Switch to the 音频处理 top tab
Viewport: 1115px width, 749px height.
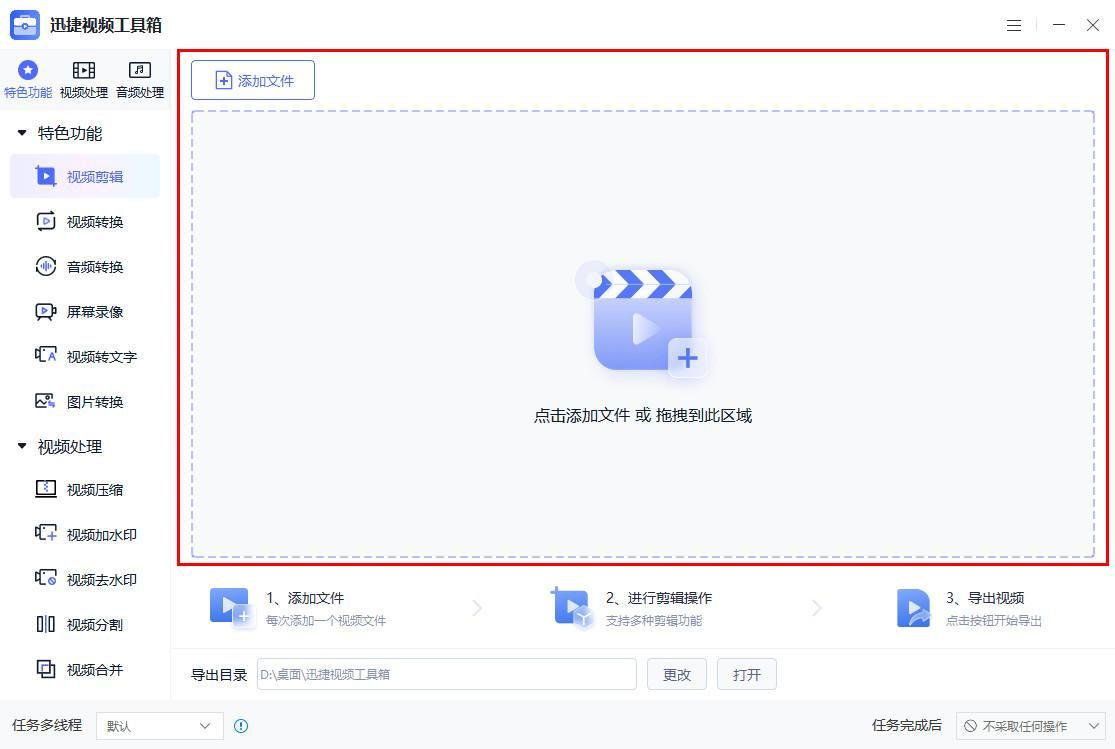(x=140, y=80)
